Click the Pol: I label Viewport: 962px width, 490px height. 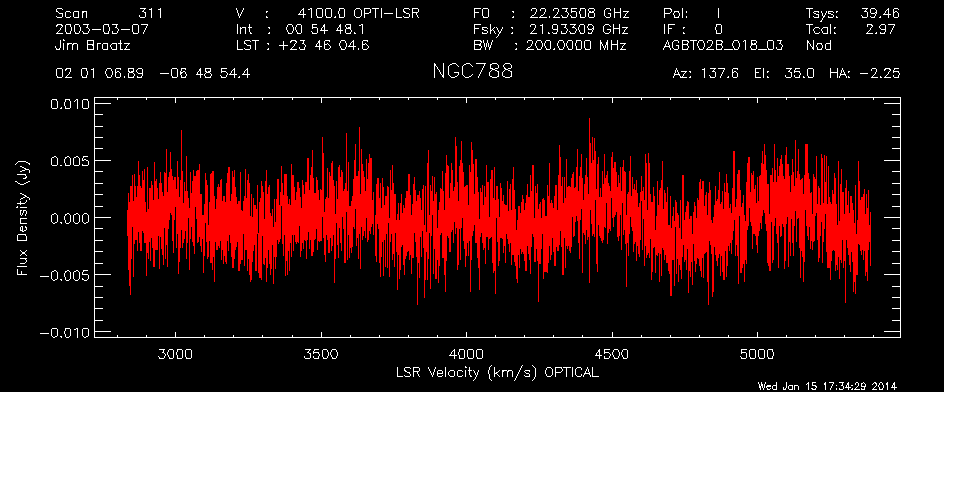pos(692,13)
